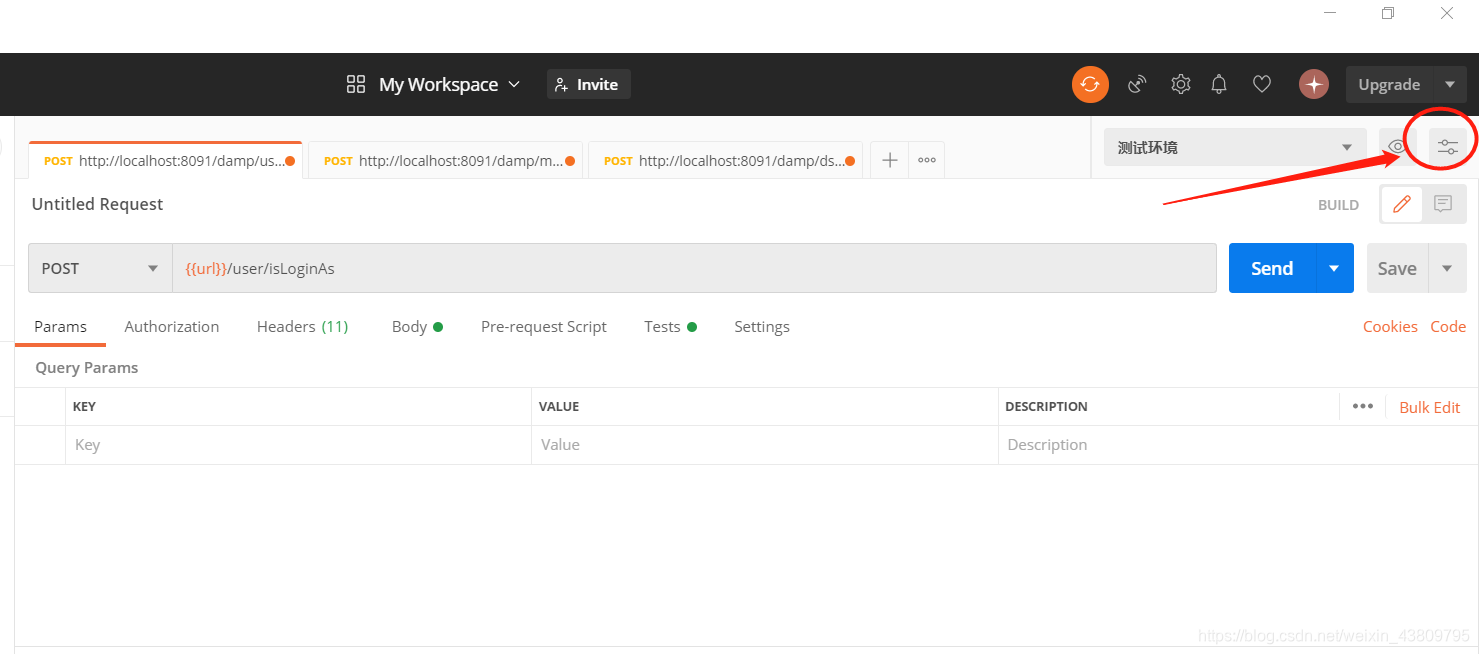The height and width of the screenshot is (654, 1479).
Task: Open the Pre-request Script tab
Action: [544, 327]
